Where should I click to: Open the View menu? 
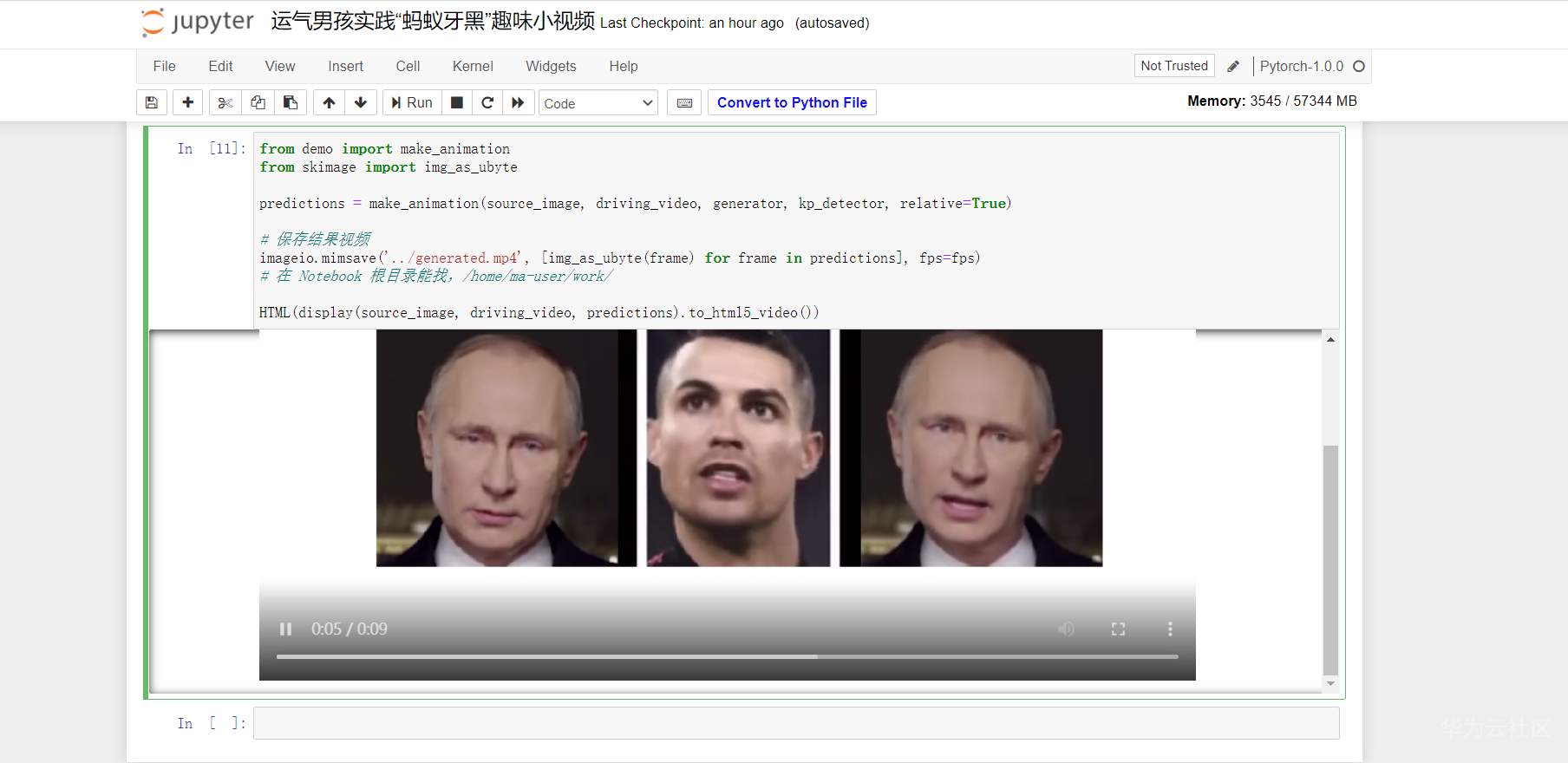tap(280, 66)
